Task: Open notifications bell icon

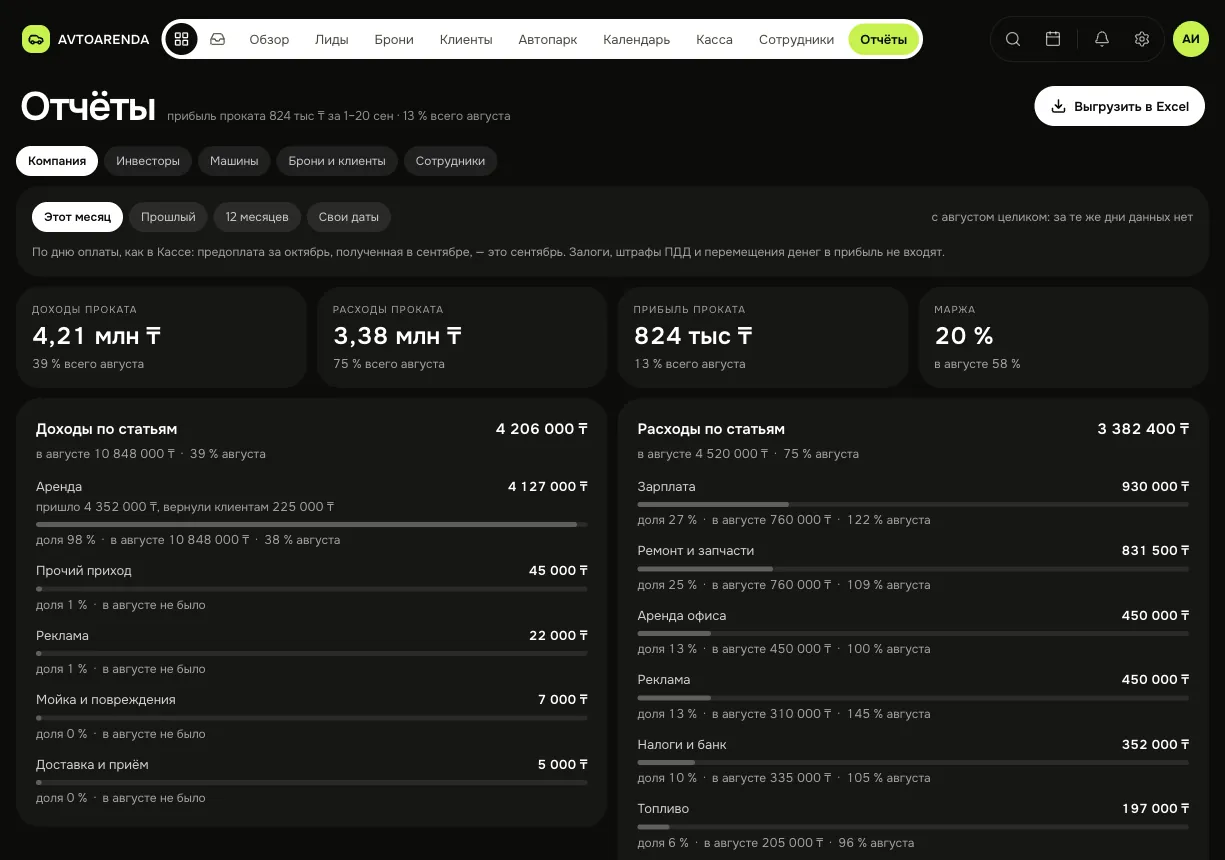Action: click(x=1102, y=39)
